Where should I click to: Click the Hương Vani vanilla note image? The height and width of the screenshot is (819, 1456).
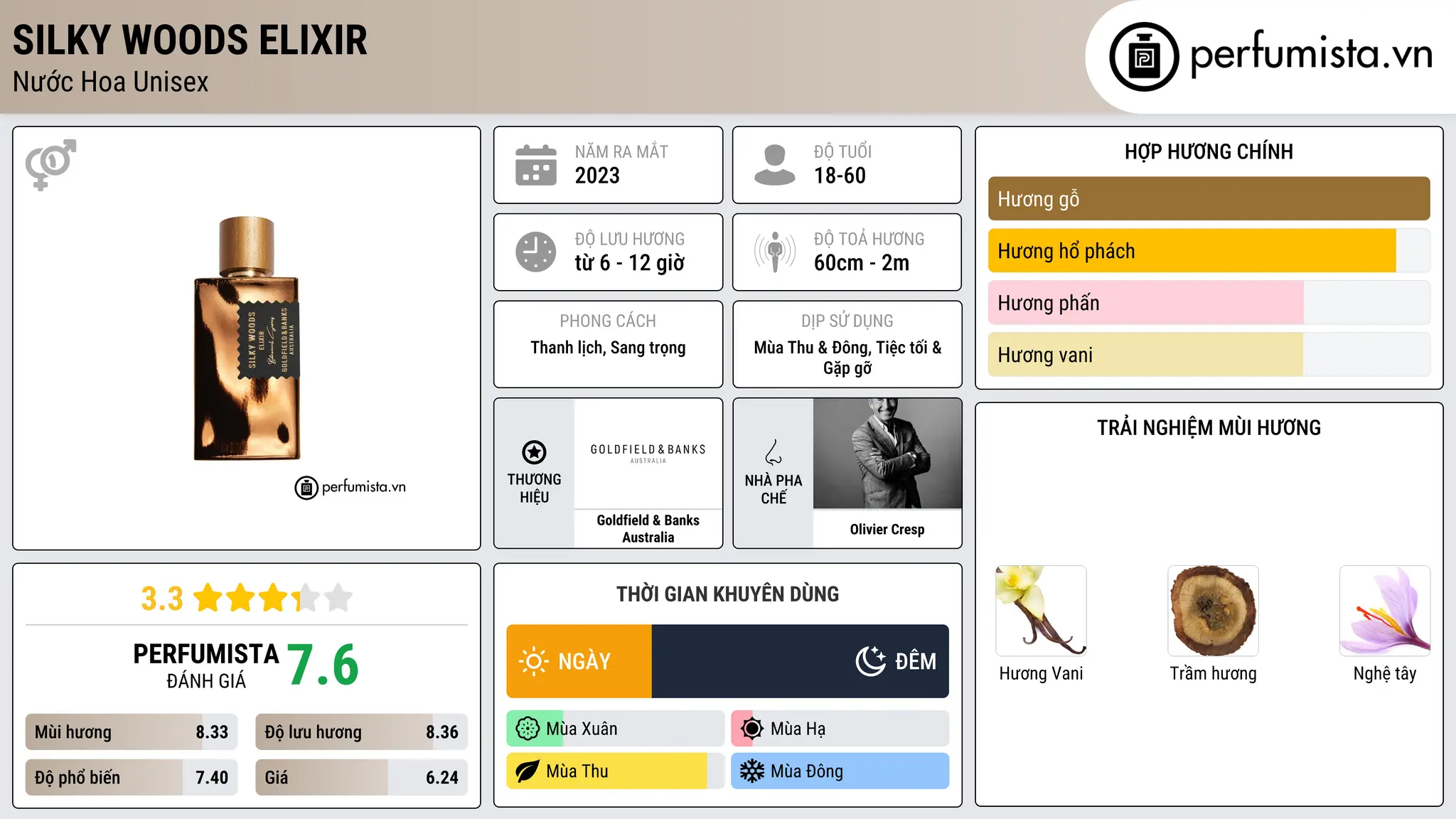coord(1042,611)
